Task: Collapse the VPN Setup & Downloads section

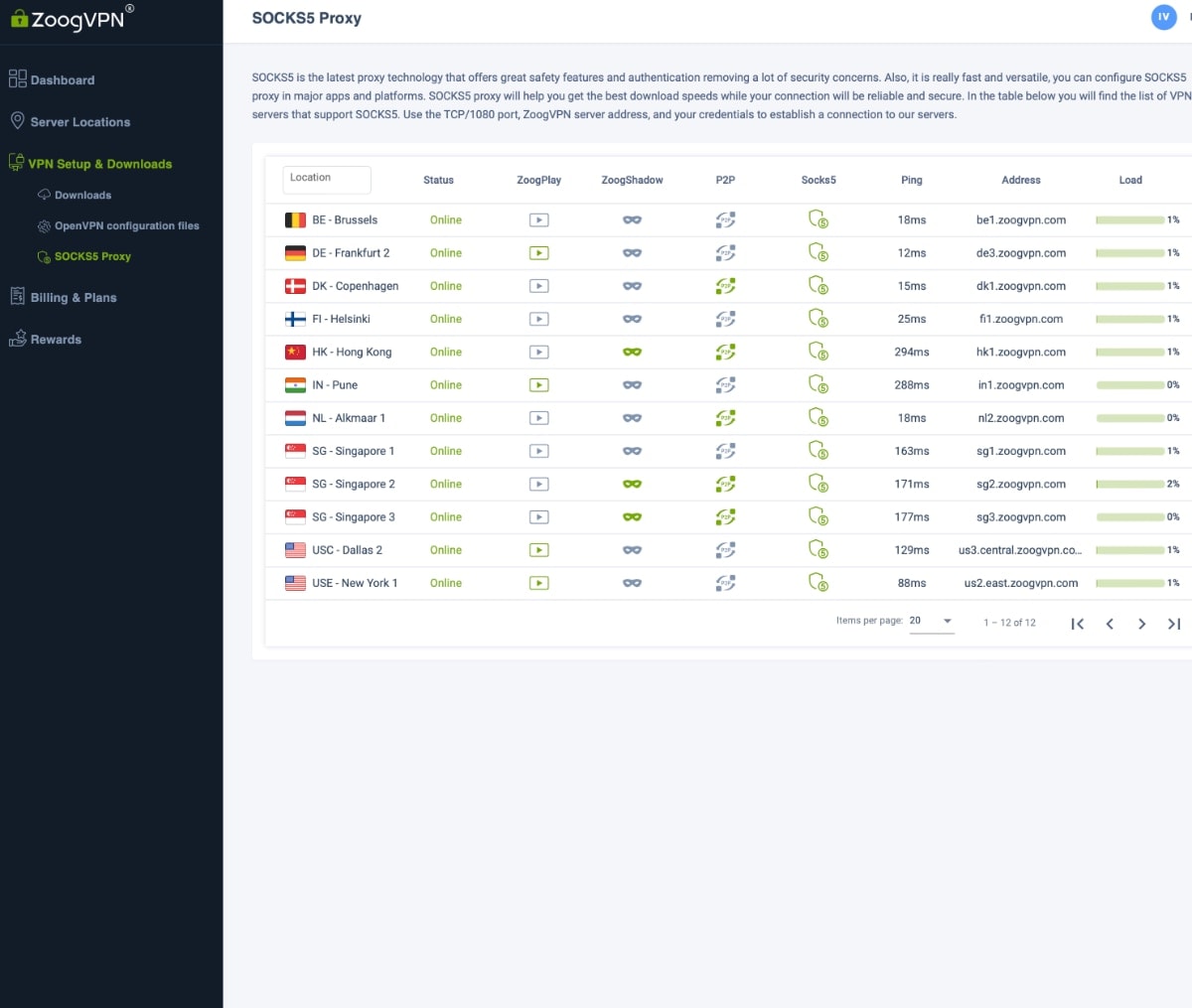Action: (x=90, y=164)
